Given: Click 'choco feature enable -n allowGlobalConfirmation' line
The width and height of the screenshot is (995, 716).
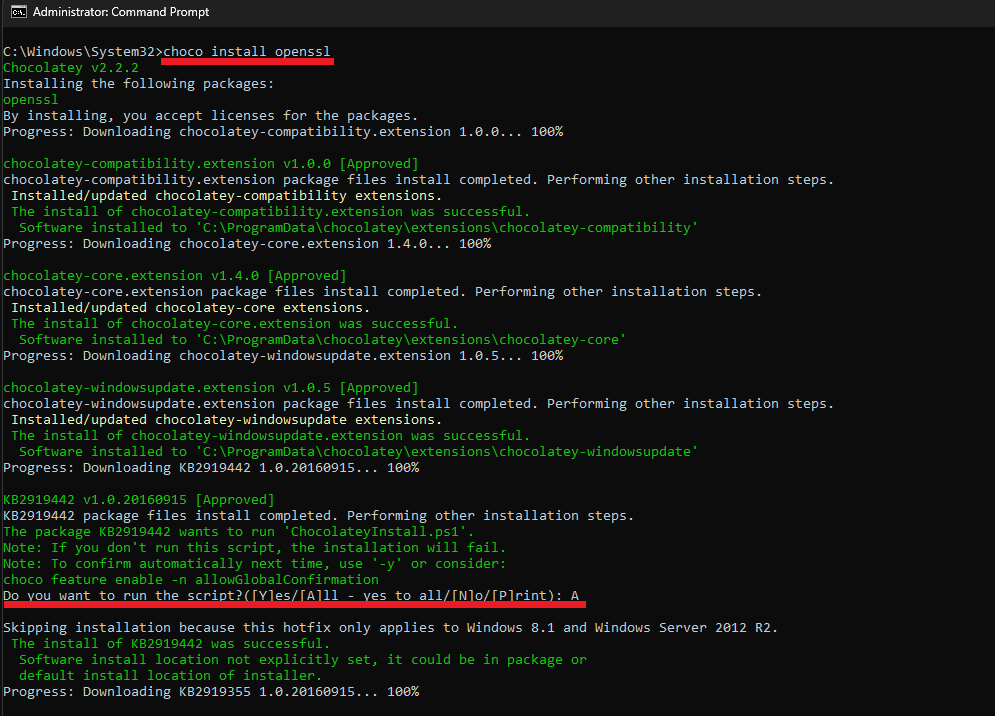Looking at the screenshot, I should coord(190,580).
